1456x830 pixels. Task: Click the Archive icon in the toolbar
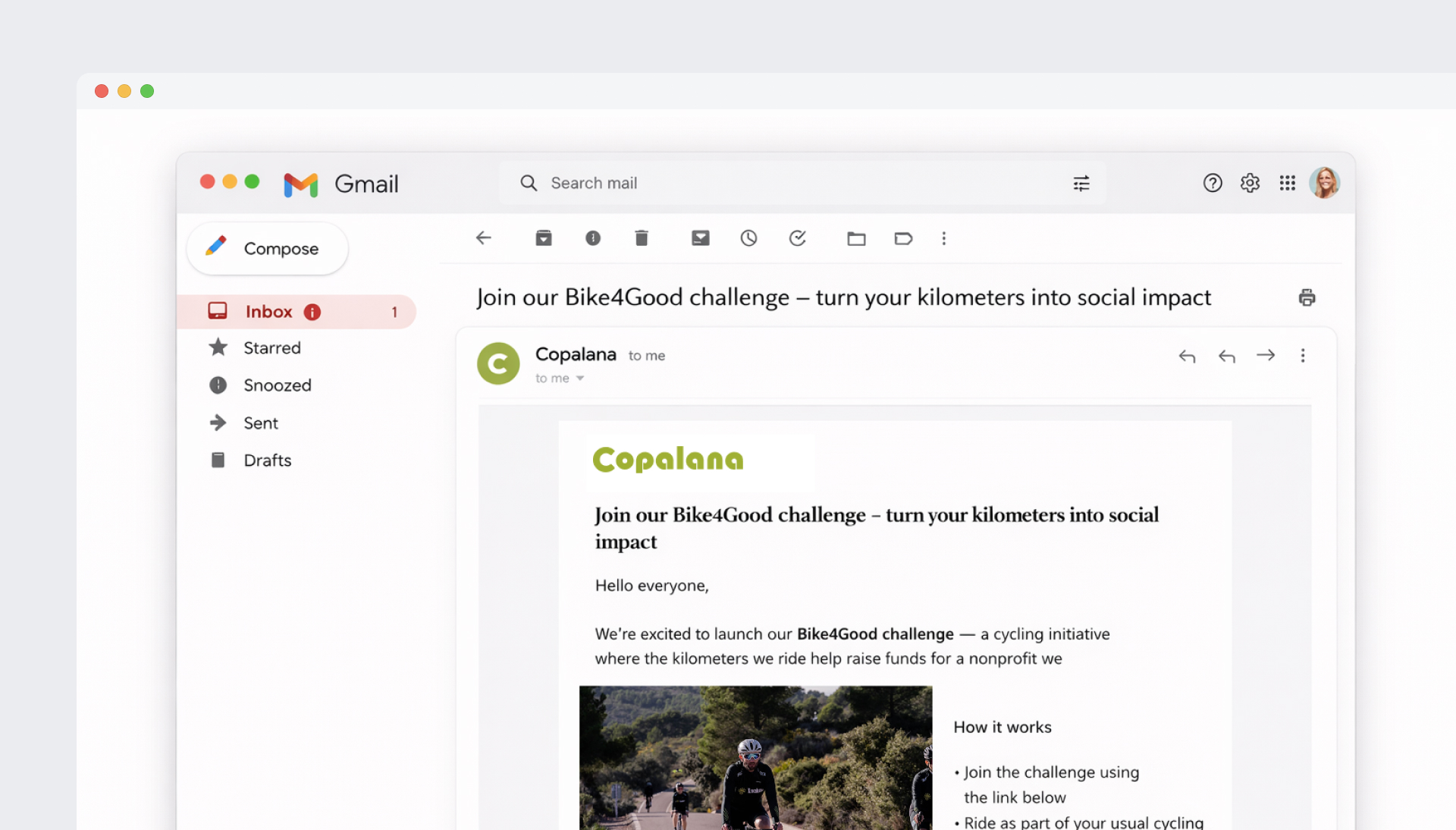[x=543, y=238]
